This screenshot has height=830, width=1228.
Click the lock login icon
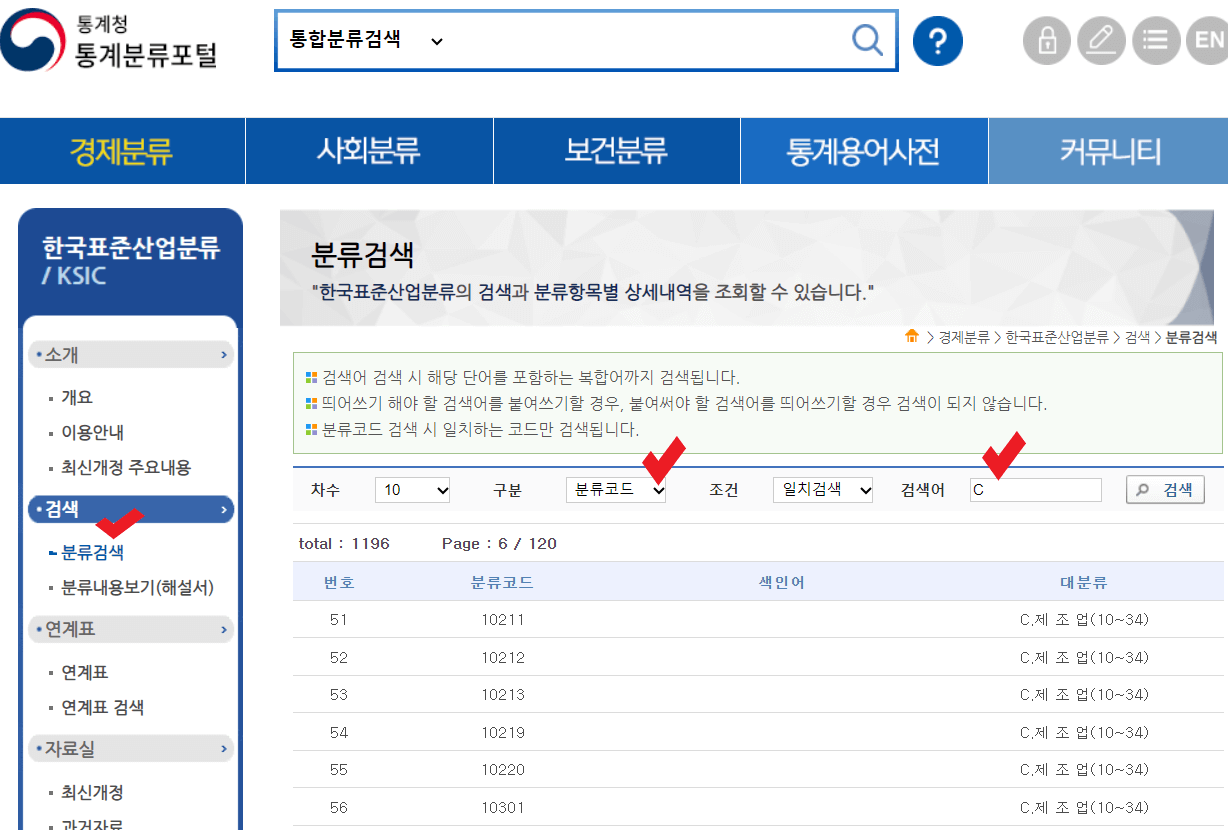tap(1046, 40)
